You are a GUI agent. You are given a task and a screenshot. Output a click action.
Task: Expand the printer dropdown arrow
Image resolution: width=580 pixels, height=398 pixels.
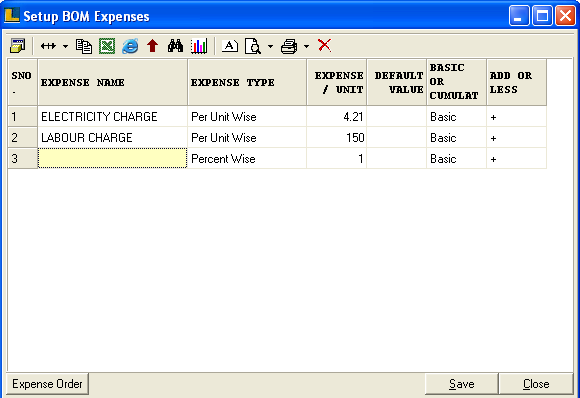[x=307, y=46]
